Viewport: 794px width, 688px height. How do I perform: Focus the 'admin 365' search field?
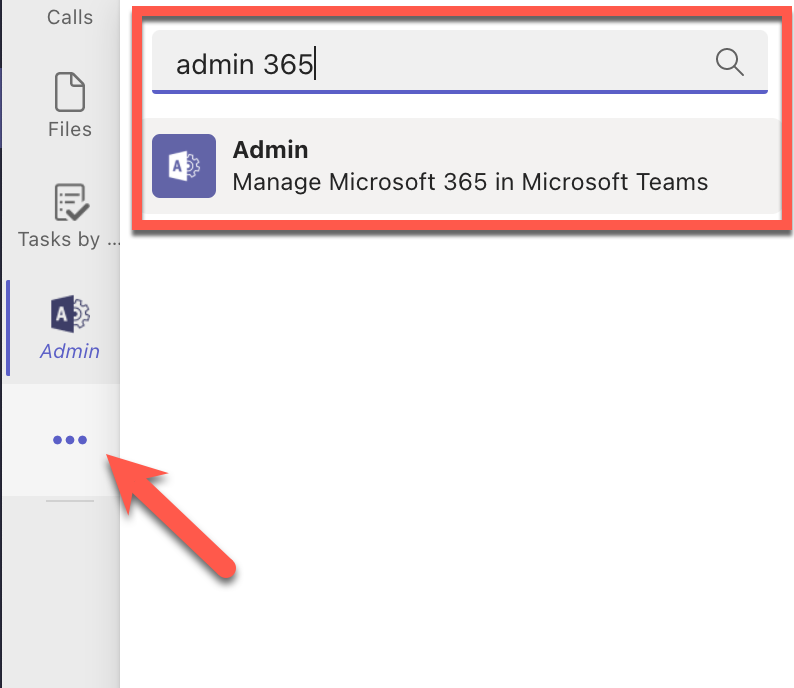tap(460, 62)
